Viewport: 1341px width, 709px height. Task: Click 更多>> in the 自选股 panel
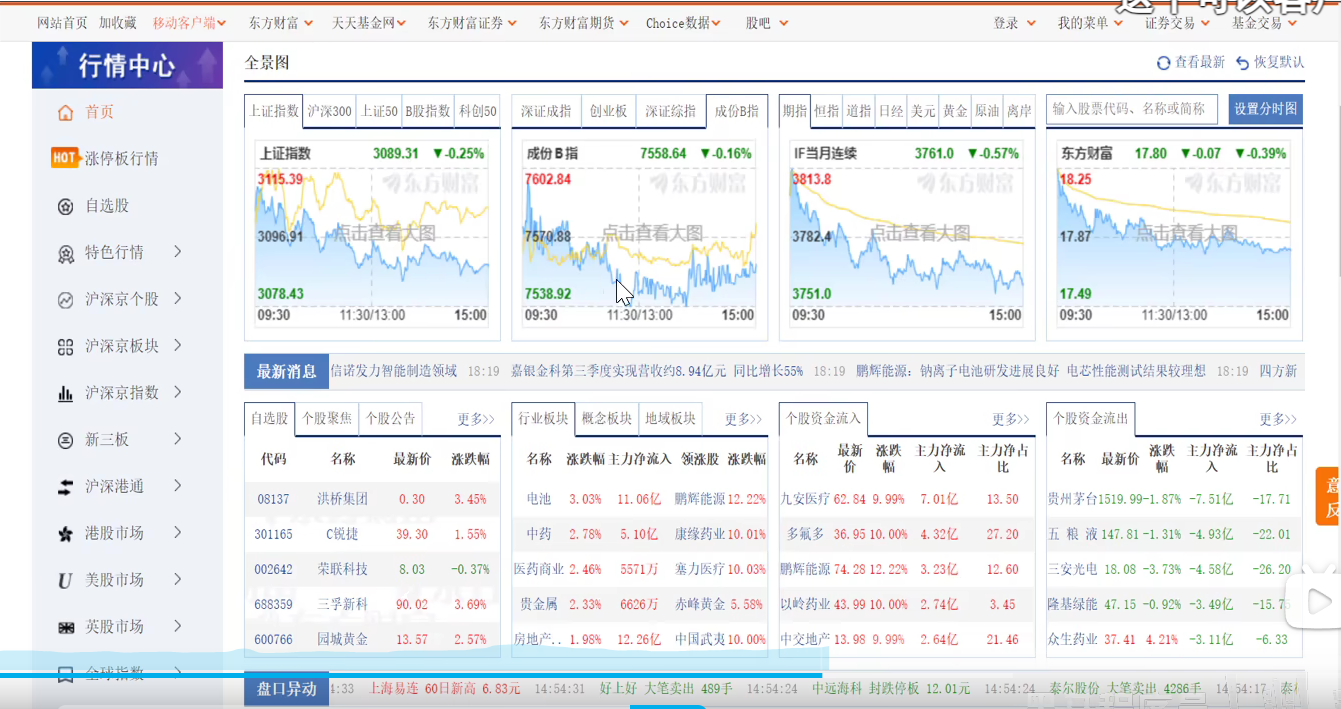coord(476,419)
